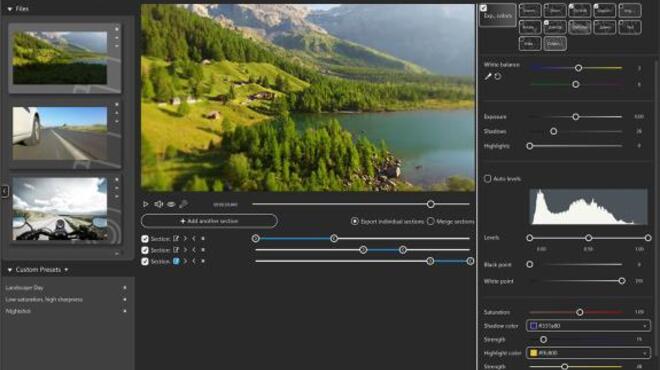The image size is (660, 370).
Task: Click highlighted blue edit icon of third section
Action: point(176,261)
